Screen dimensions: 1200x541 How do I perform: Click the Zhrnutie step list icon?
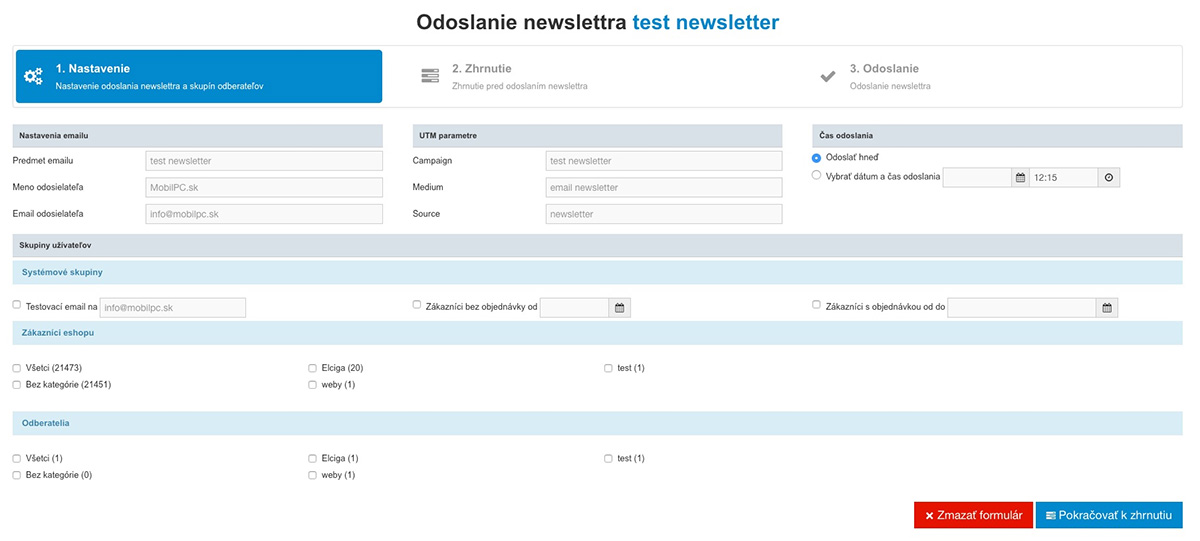[x=430, y=77]
